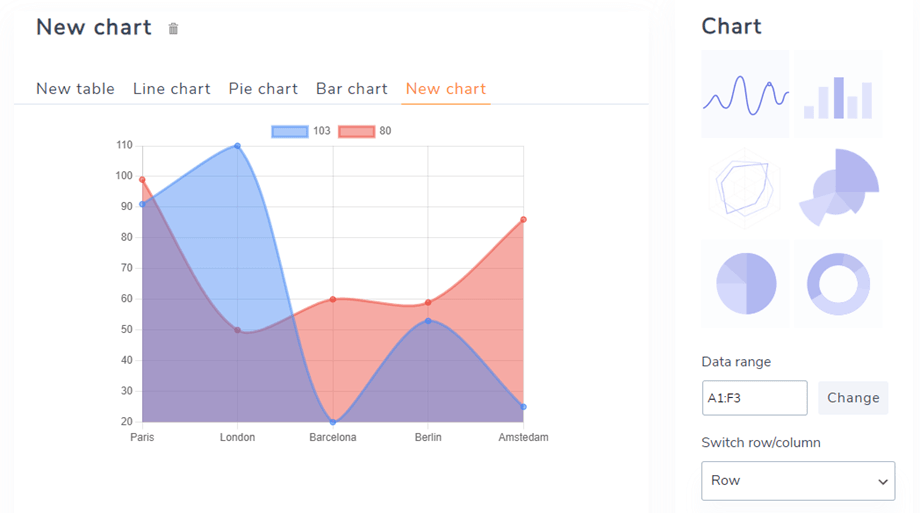The width and height of the screenshot is (920, 513).
Task: Click the red Amsterdam data point
Action: point(523,220)
